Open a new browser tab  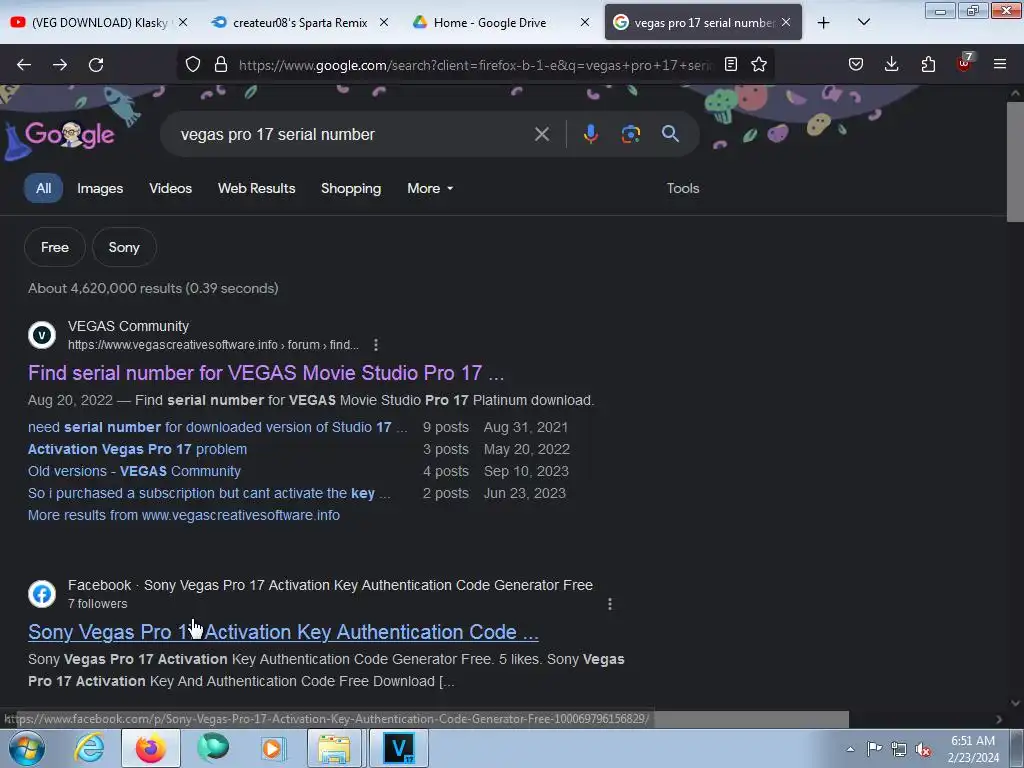824,23
